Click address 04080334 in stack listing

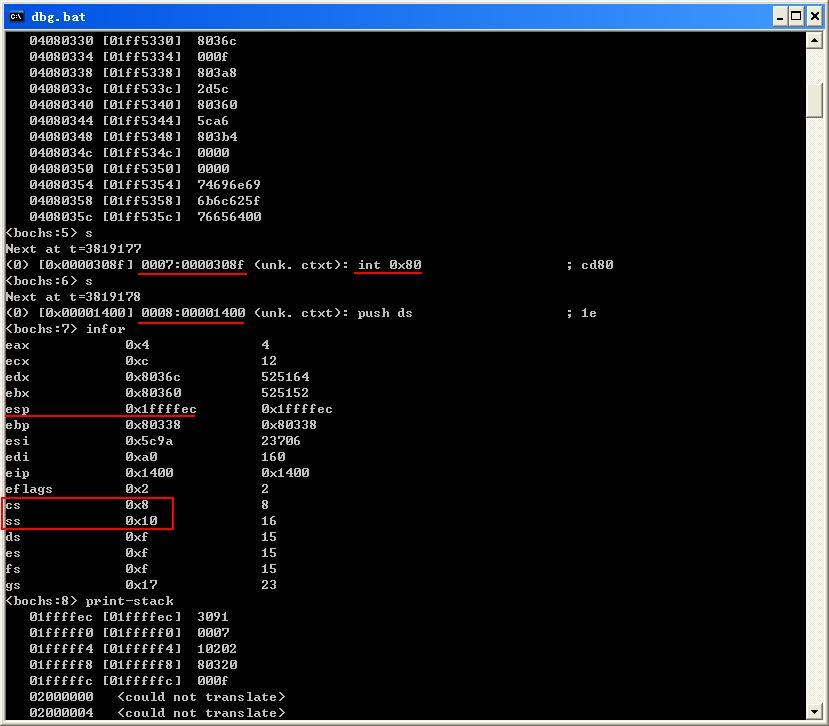click(x=61, y=57)
